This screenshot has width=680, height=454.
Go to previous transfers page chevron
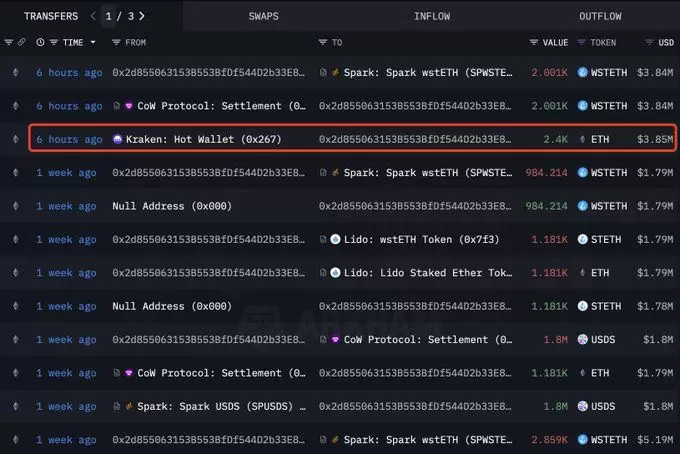click(x=93, y=16)
